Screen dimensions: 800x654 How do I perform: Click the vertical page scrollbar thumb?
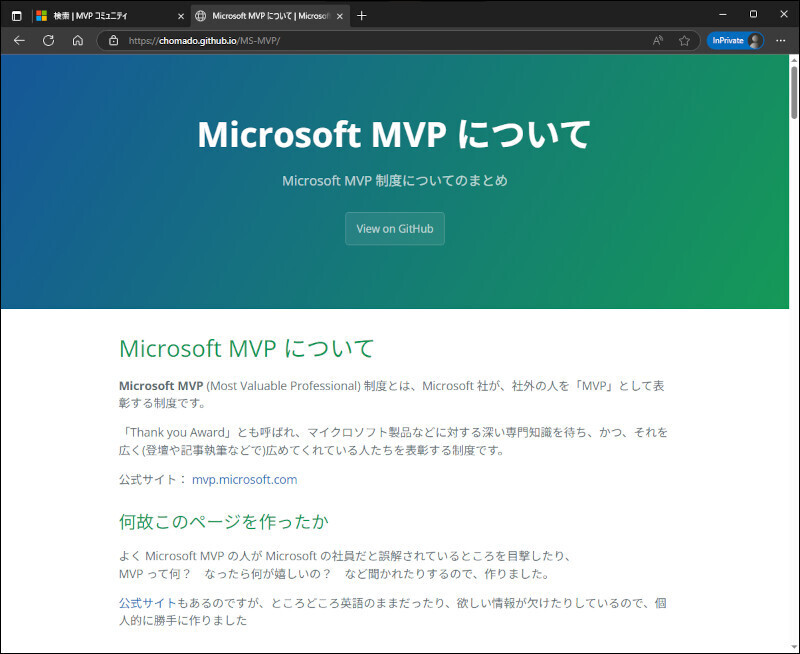click(x=794, y=90)
